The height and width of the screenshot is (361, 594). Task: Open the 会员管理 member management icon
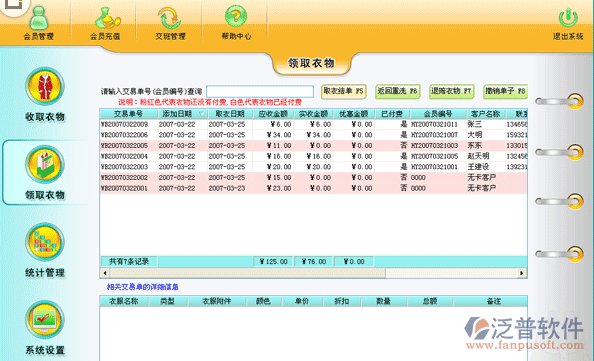point(38,18)
